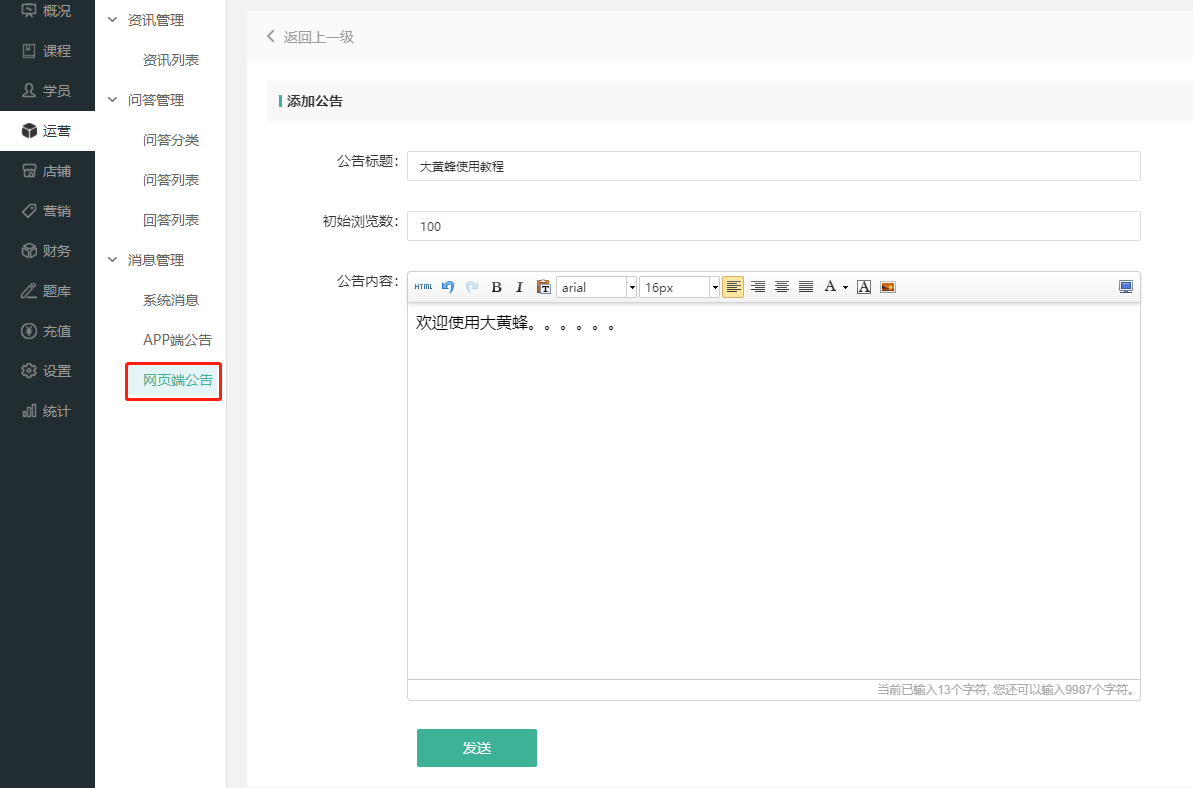This screenshot has height=788, width=1193.
Task: Open the font color dropdown arrow
Action: point(845,288)
